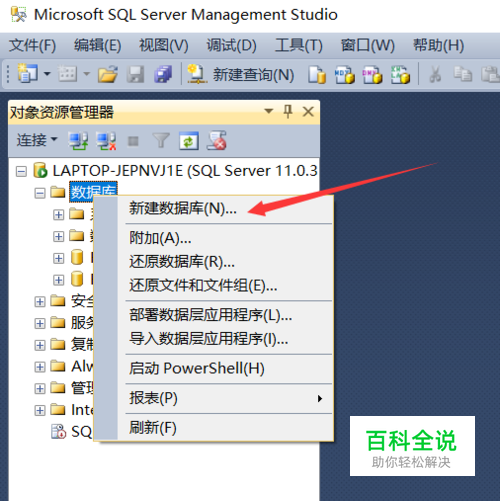Click the Disconnect server icon
Image resolution: width=500 pixels, height=501 pixels.
pos(106,140)
